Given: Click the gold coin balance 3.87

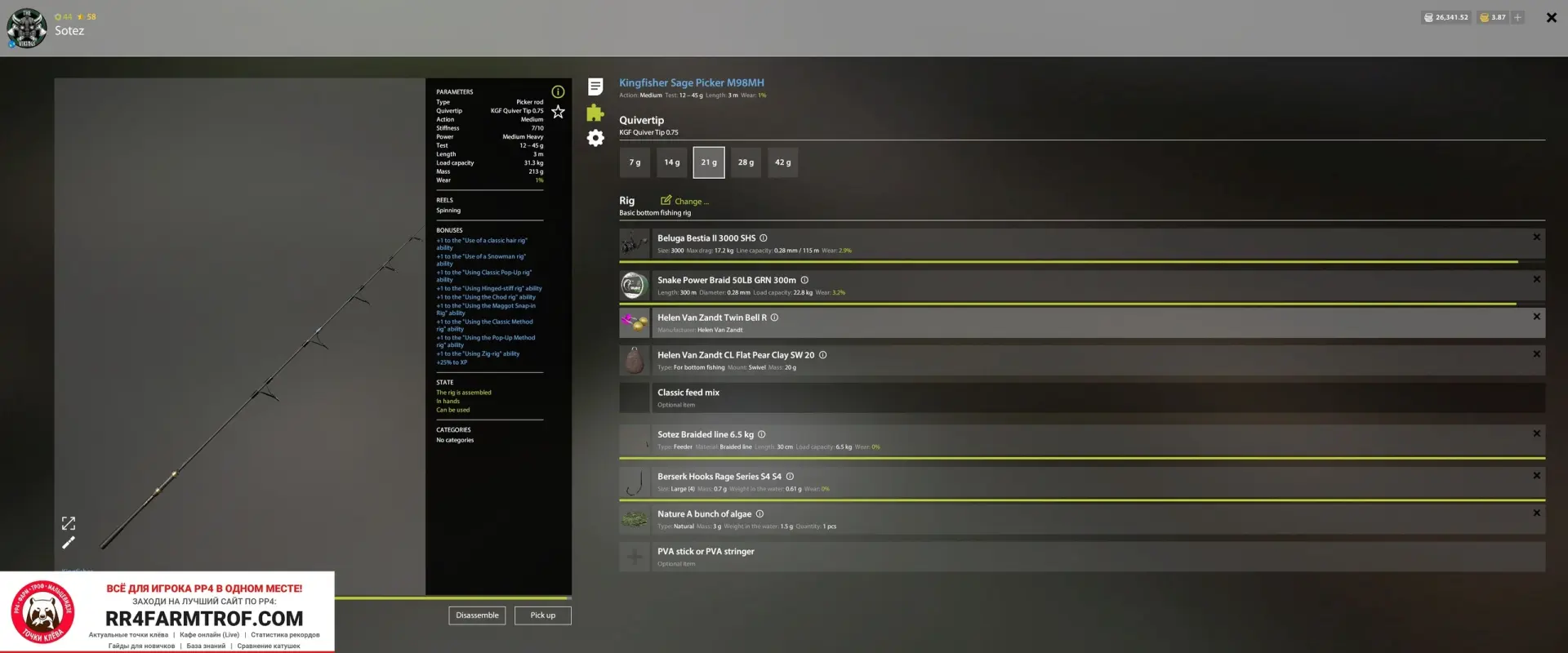Looking at the screenshot, I should [1493, 17].
